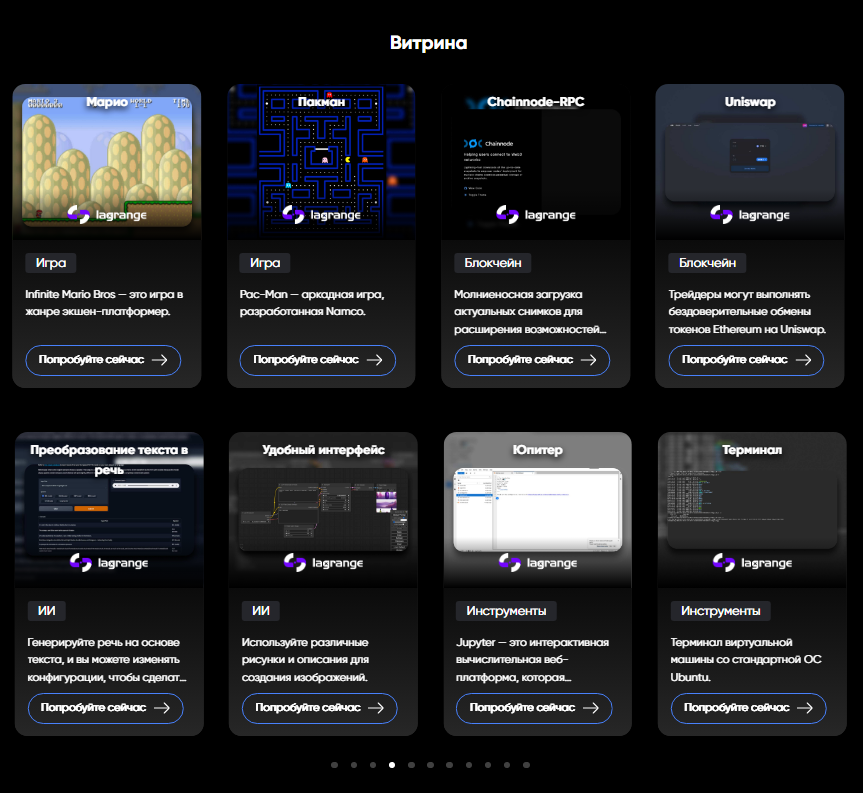Go to the first carousel page dot
Image resolution: width=863 pixels, height=793 pixels.
click(334, 765)
